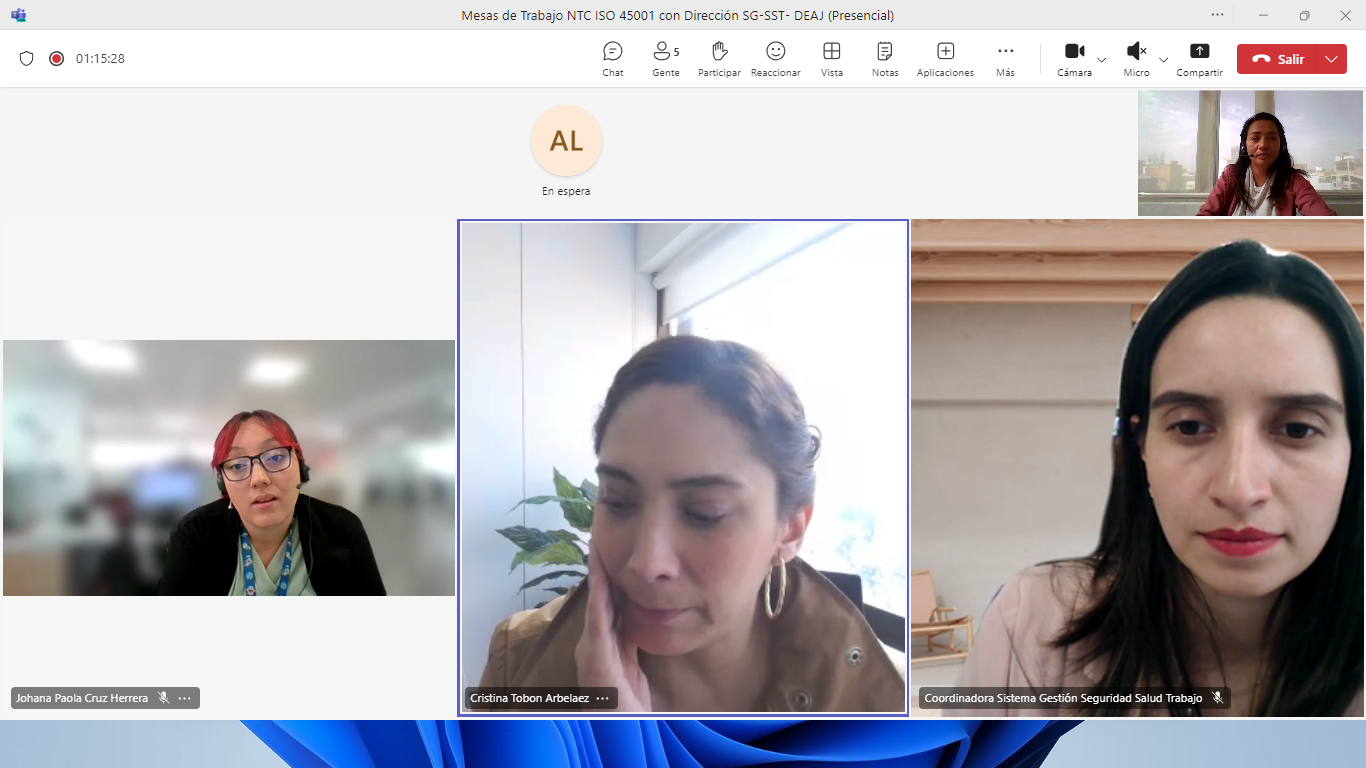This screenshot has height=768, width=1366.
Task: Expand Micro audio options arrow
Action: (x=1163, y=60)
